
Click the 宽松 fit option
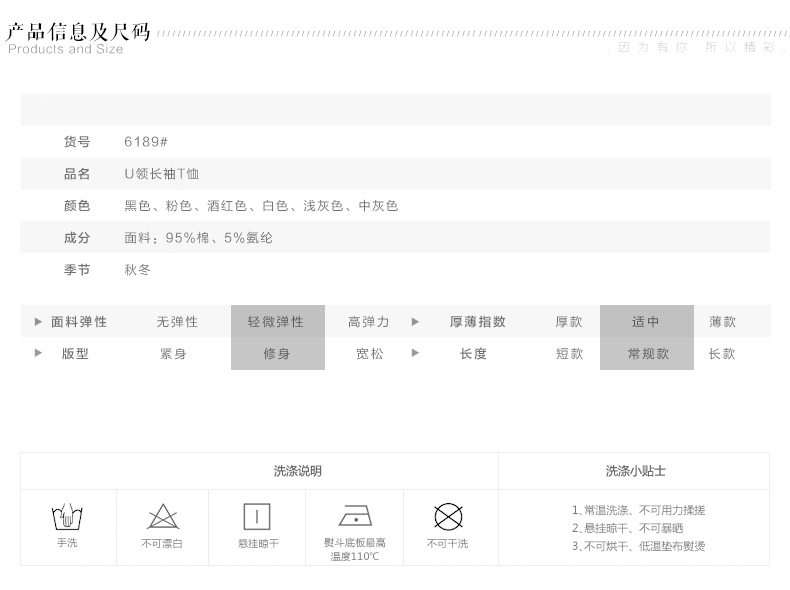[369, 354]
